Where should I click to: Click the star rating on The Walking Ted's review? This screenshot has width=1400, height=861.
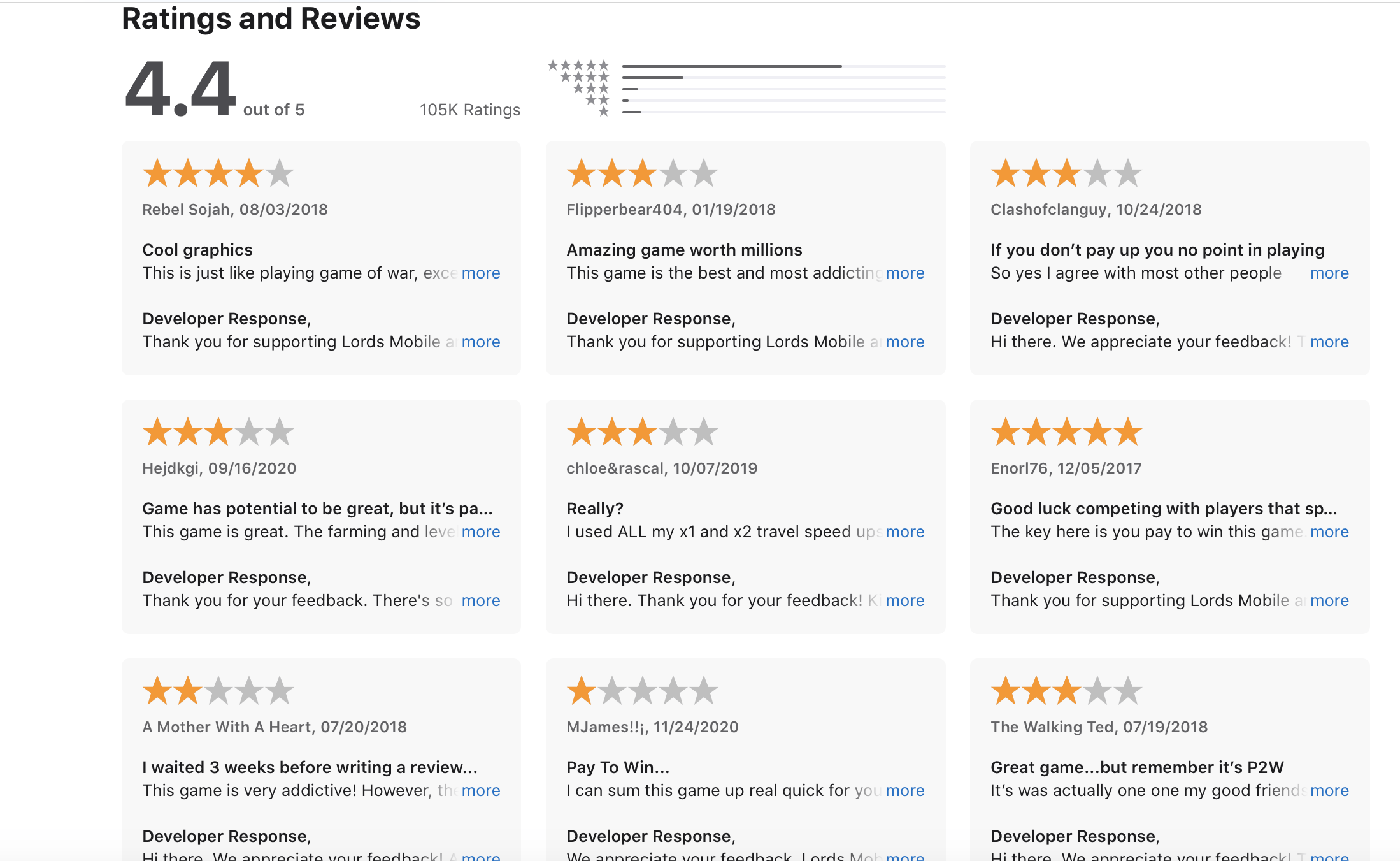(1066, 691)
